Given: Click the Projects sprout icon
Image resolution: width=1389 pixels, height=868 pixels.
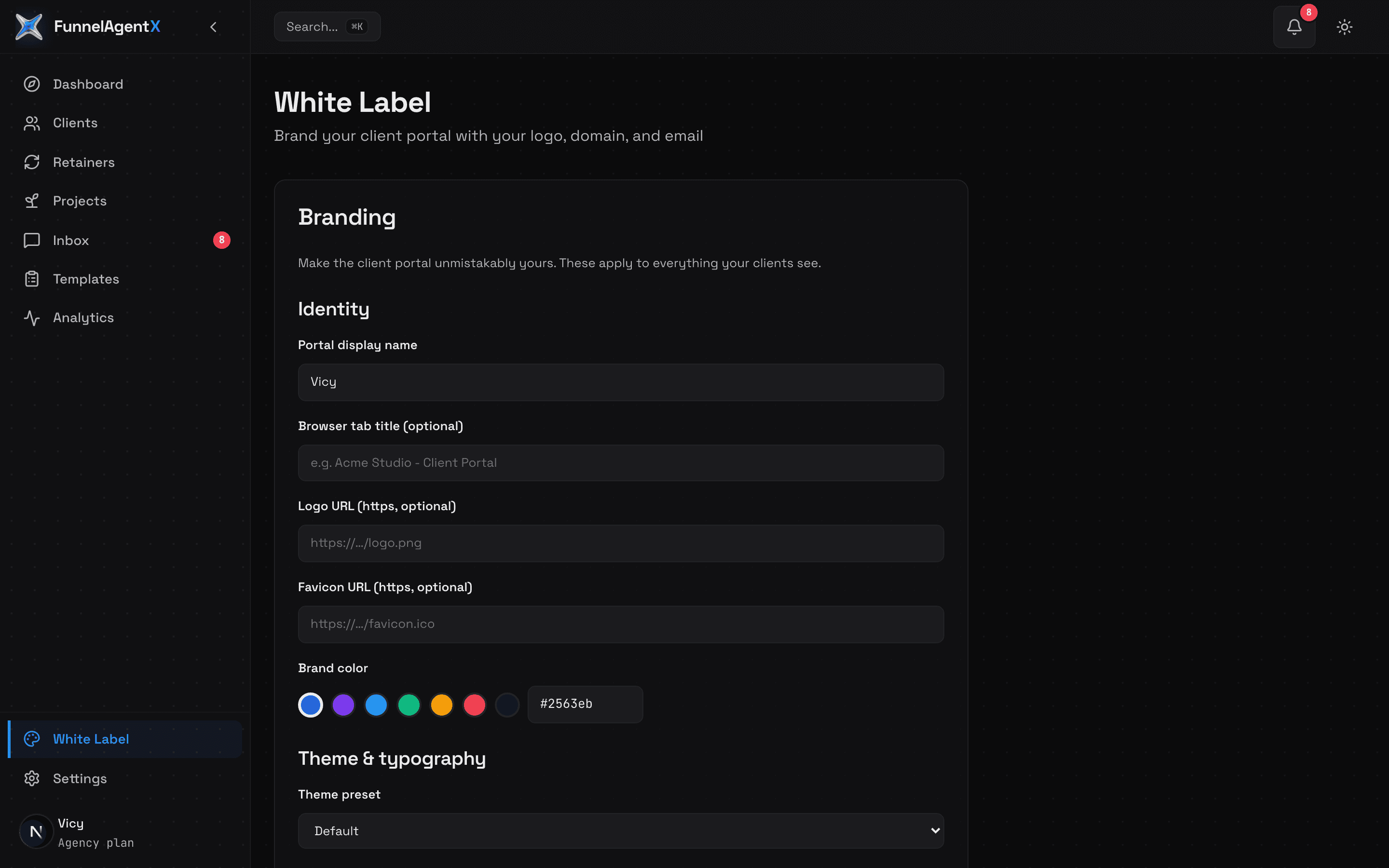Looking at the screenshot, I should (31, 201).
